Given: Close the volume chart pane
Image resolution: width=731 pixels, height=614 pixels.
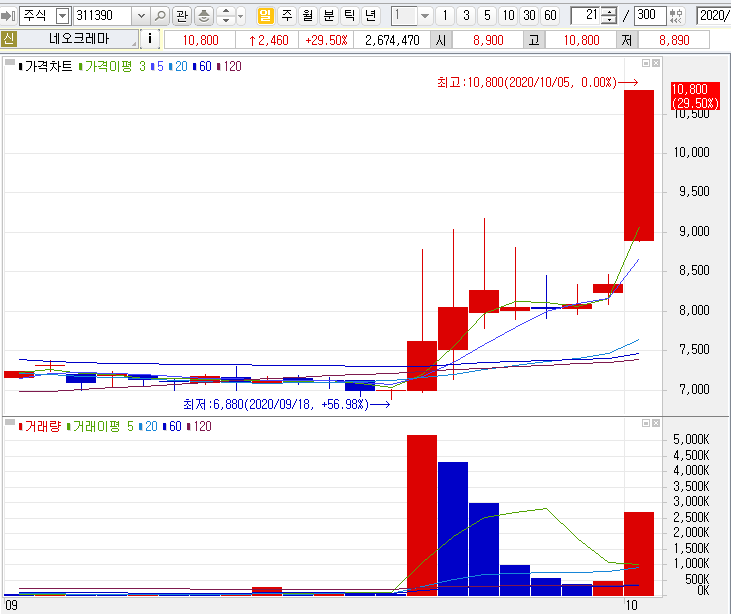Looking at the screenshot, I should point(656,423).
